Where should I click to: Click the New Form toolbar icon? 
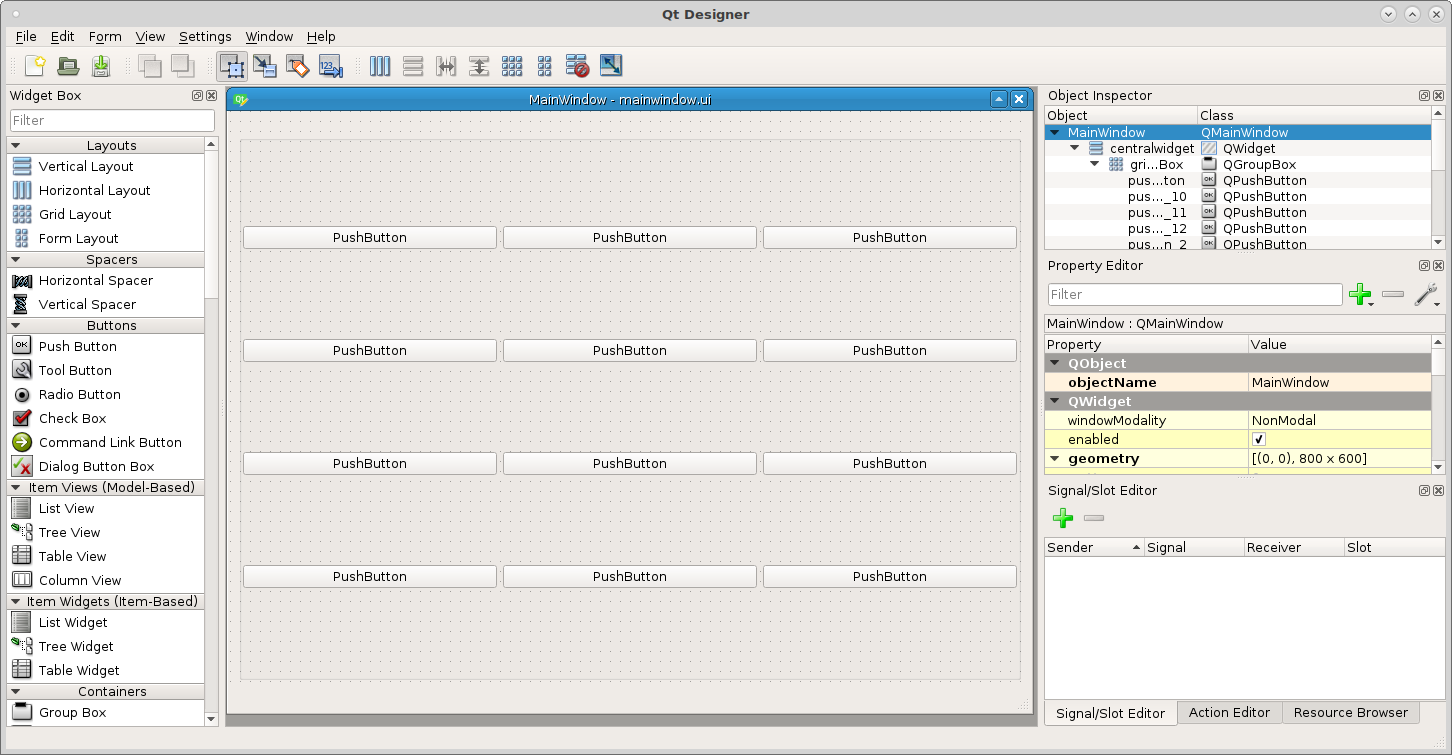coord(35,66)
